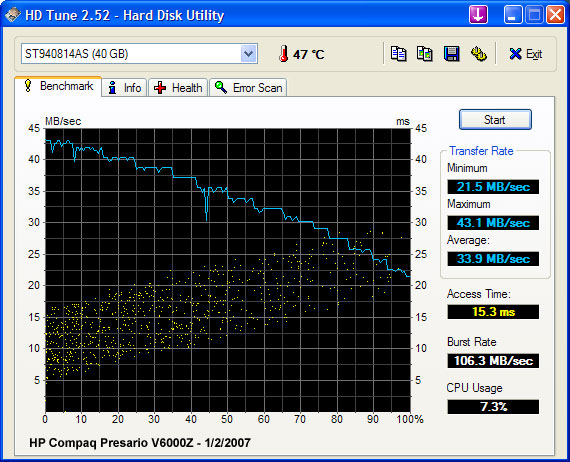Click the Minimum 21.5 MB/sec readout
This screenshot has height=462, width=570.
493,187
